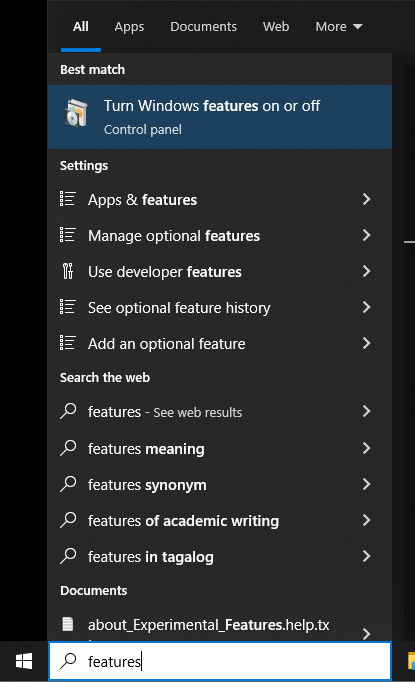Viewport: 415px width, 682px height.
Task: Expand the chevron for See optional feature history
Action: tap(366, 308)
